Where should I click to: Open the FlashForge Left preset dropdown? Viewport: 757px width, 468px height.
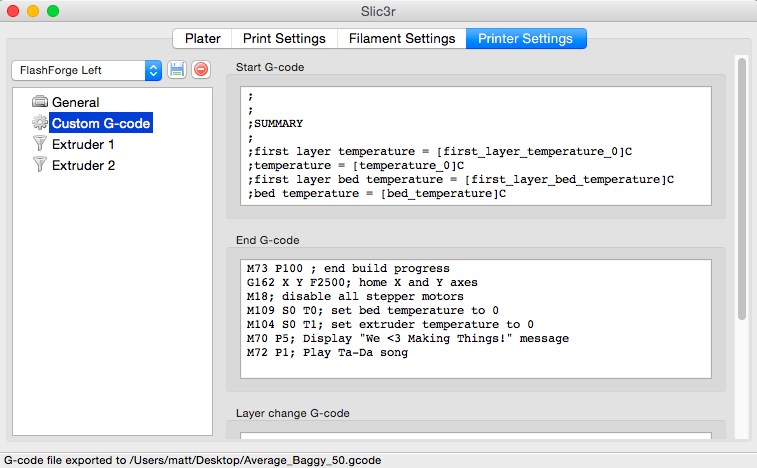click(152, 70)
